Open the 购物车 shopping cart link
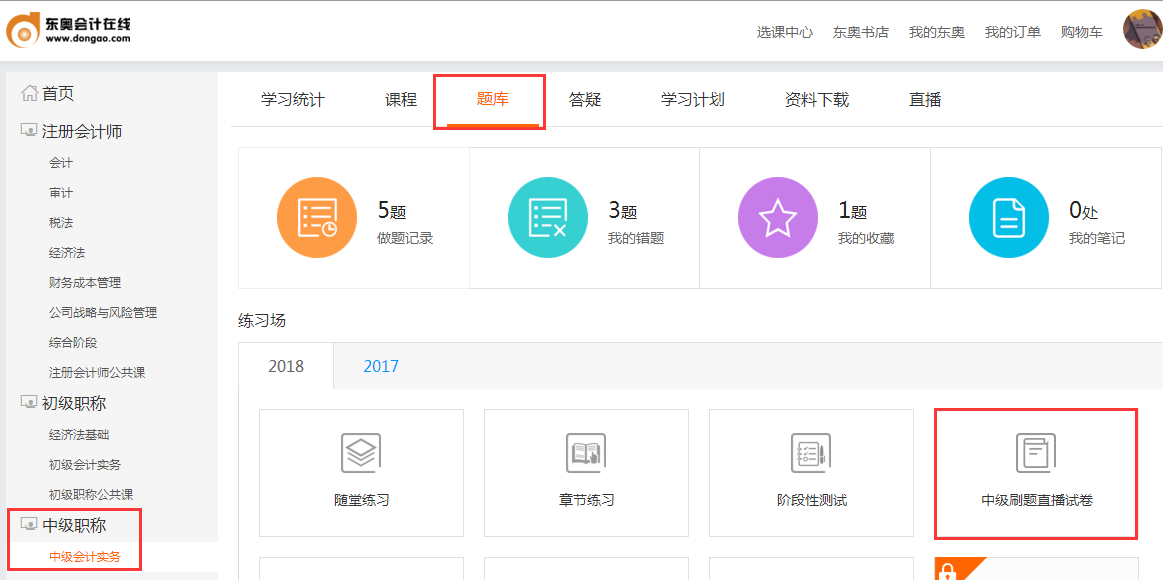The width and height of the screenshot is (1163, 580). (1081, 31)
